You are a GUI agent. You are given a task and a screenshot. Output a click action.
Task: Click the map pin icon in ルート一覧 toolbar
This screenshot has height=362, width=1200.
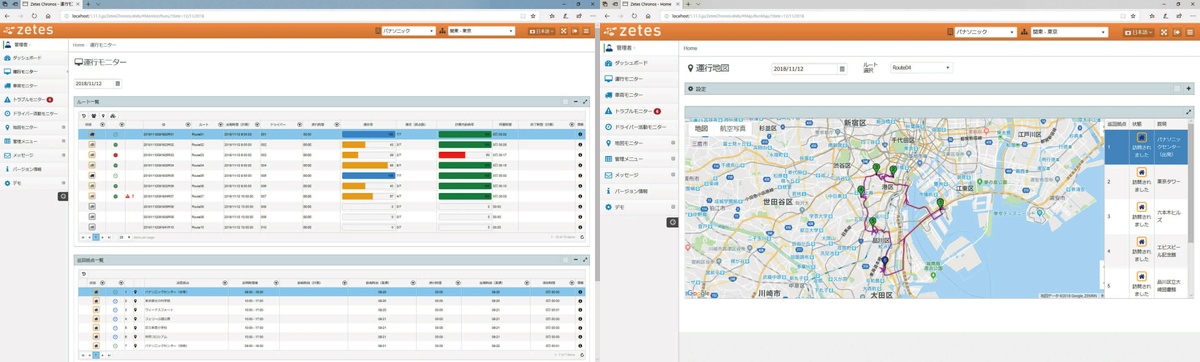coord(104,115)
